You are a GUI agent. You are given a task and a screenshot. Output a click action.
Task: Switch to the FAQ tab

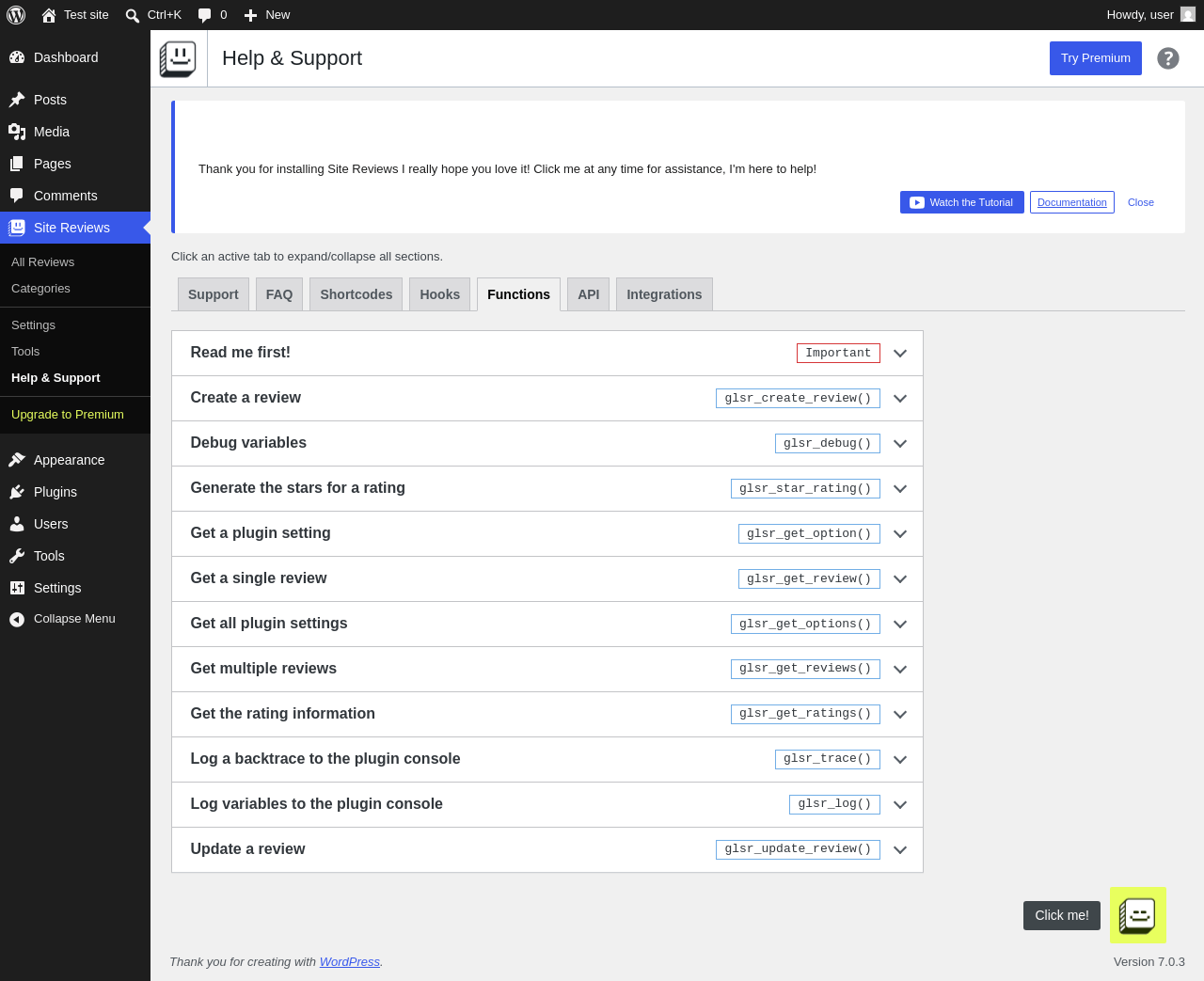[279, 294]
